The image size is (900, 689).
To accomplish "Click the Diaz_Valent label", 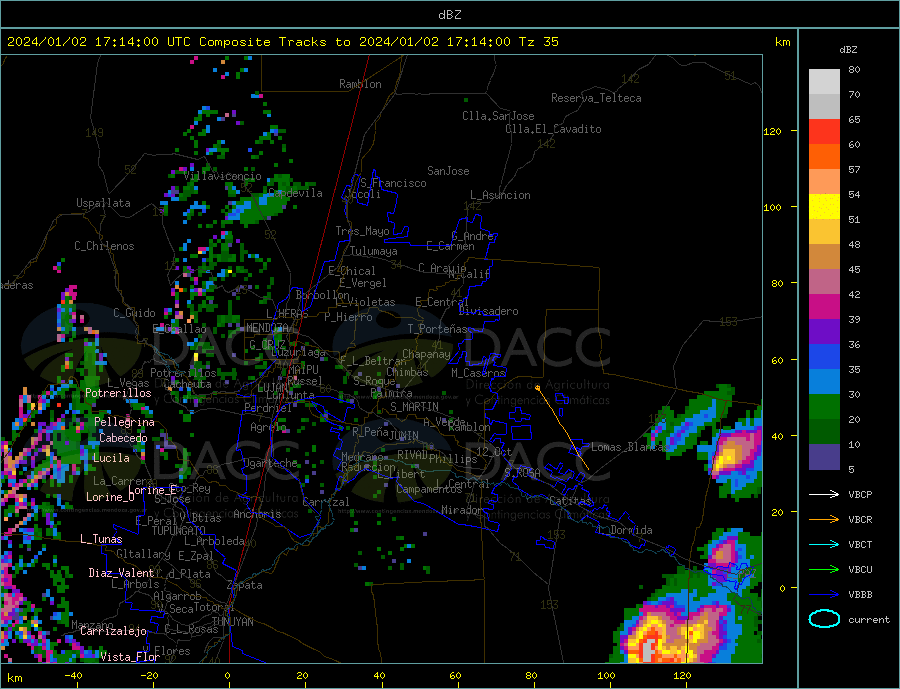I will click(x=121, y=573).
